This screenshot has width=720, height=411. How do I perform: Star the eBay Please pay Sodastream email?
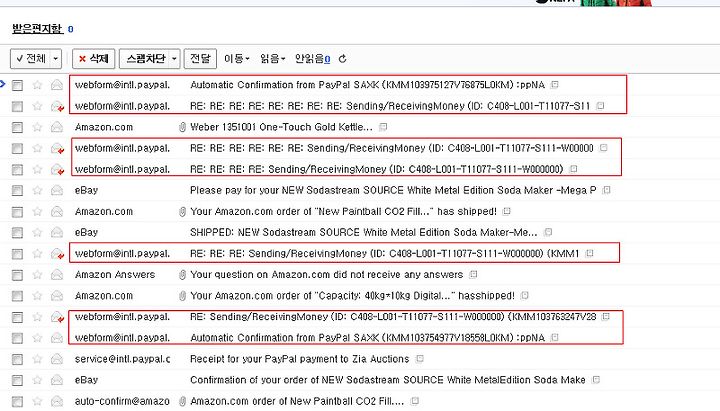tap(37, 191)
